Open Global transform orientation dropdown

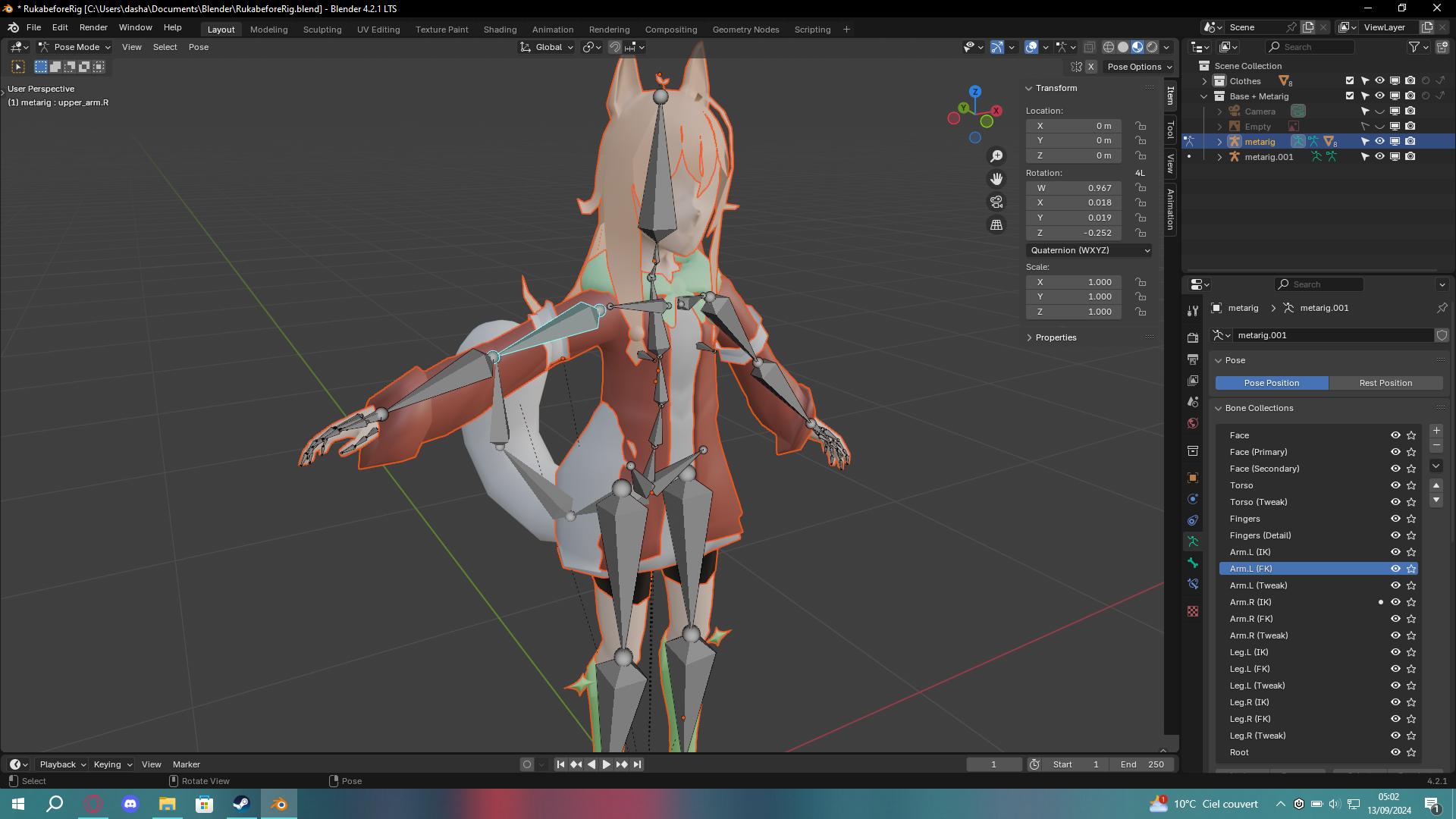[x=546, y=47]
